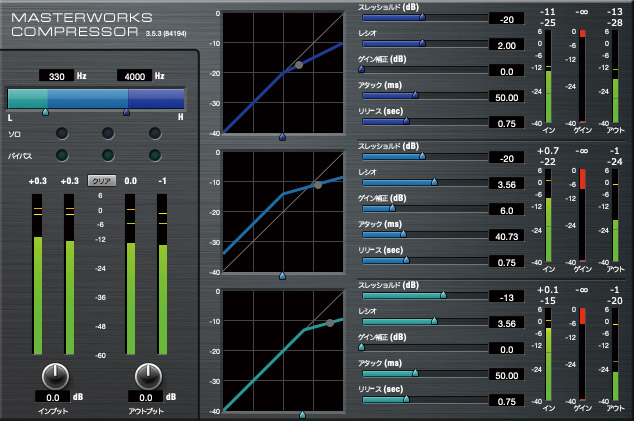Click bottom band release slider handle
The image size is (634, 421).
[406, 399]
